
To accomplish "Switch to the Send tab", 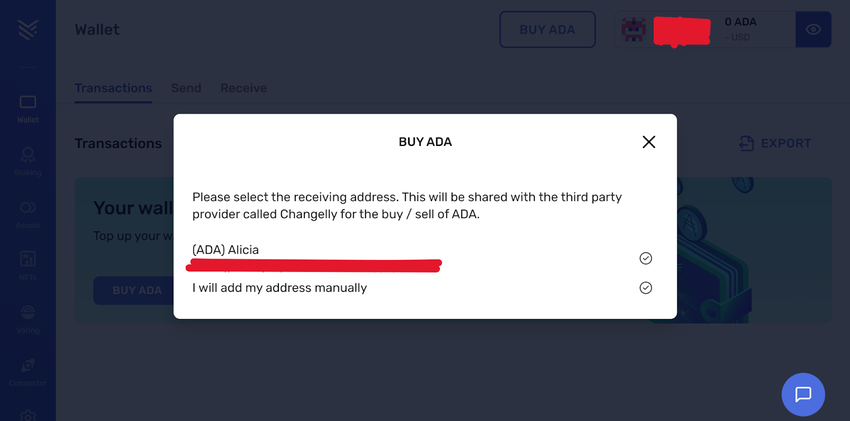I will click(186, 88).
